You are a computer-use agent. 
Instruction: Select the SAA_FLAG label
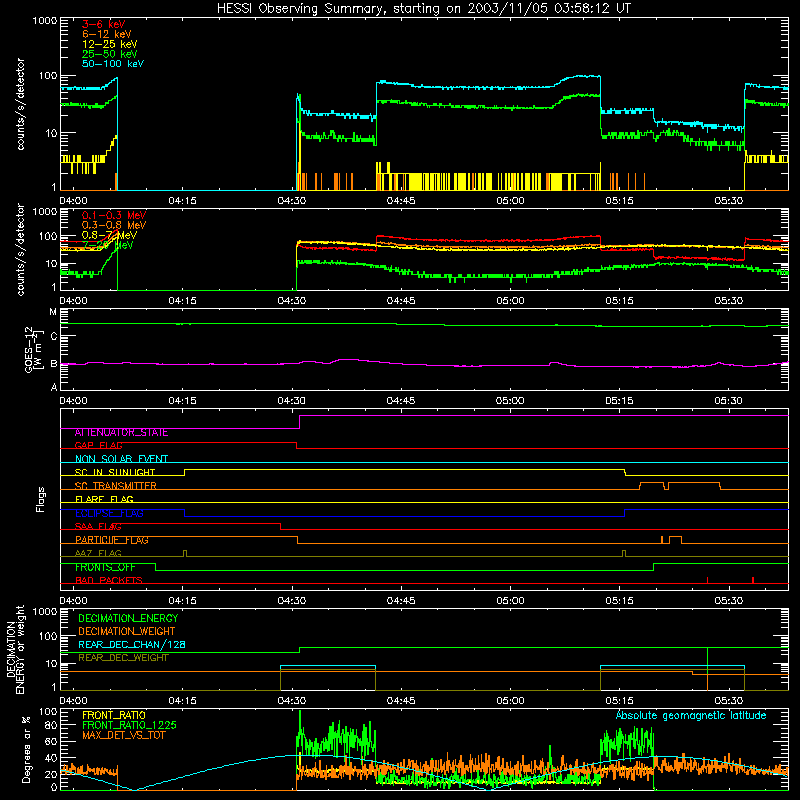[98, 526]
